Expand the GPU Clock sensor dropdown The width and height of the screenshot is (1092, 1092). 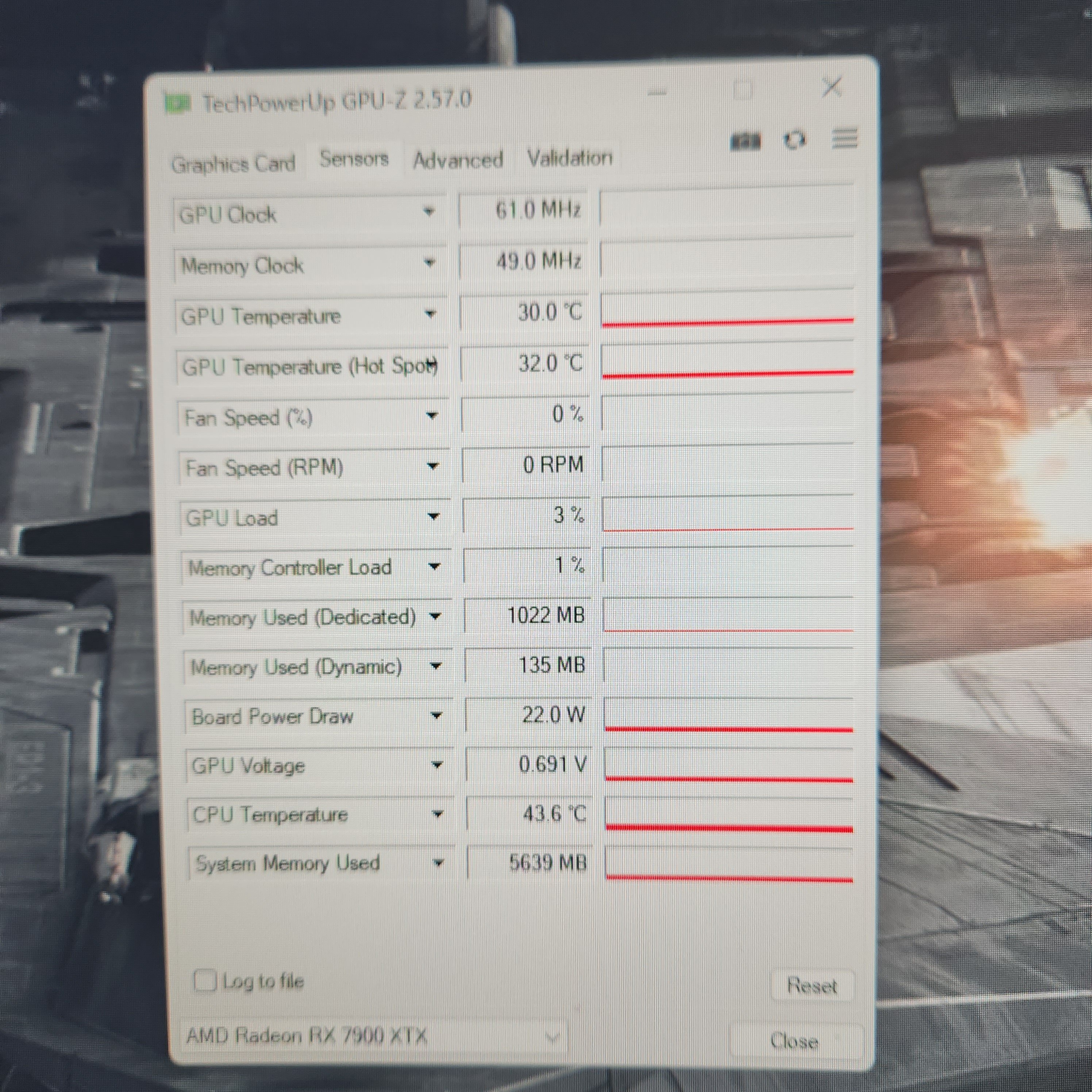[429, 212]
